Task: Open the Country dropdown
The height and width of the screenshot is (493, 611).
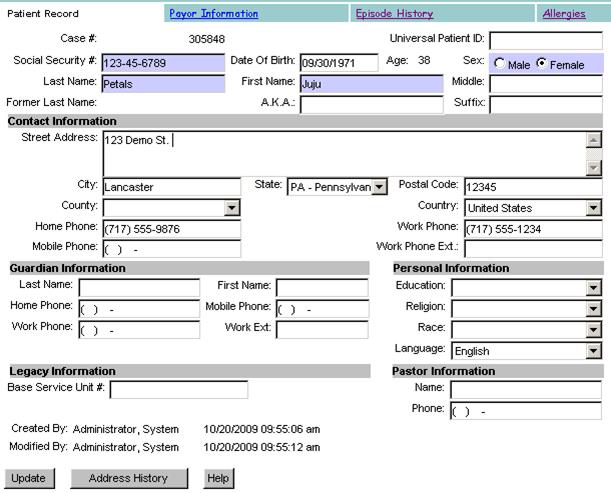Action: tap(594, 208)
